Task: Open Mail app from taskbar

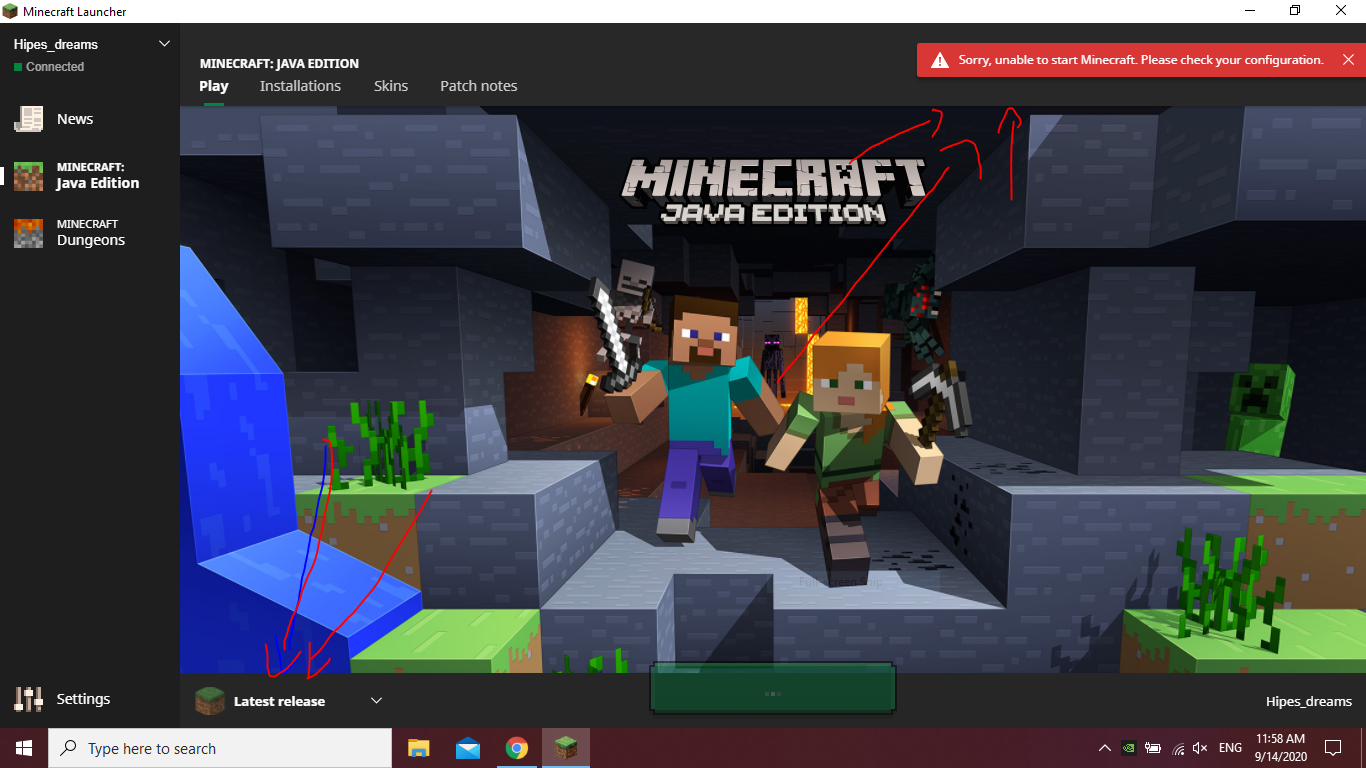Action: click(467, 748)
